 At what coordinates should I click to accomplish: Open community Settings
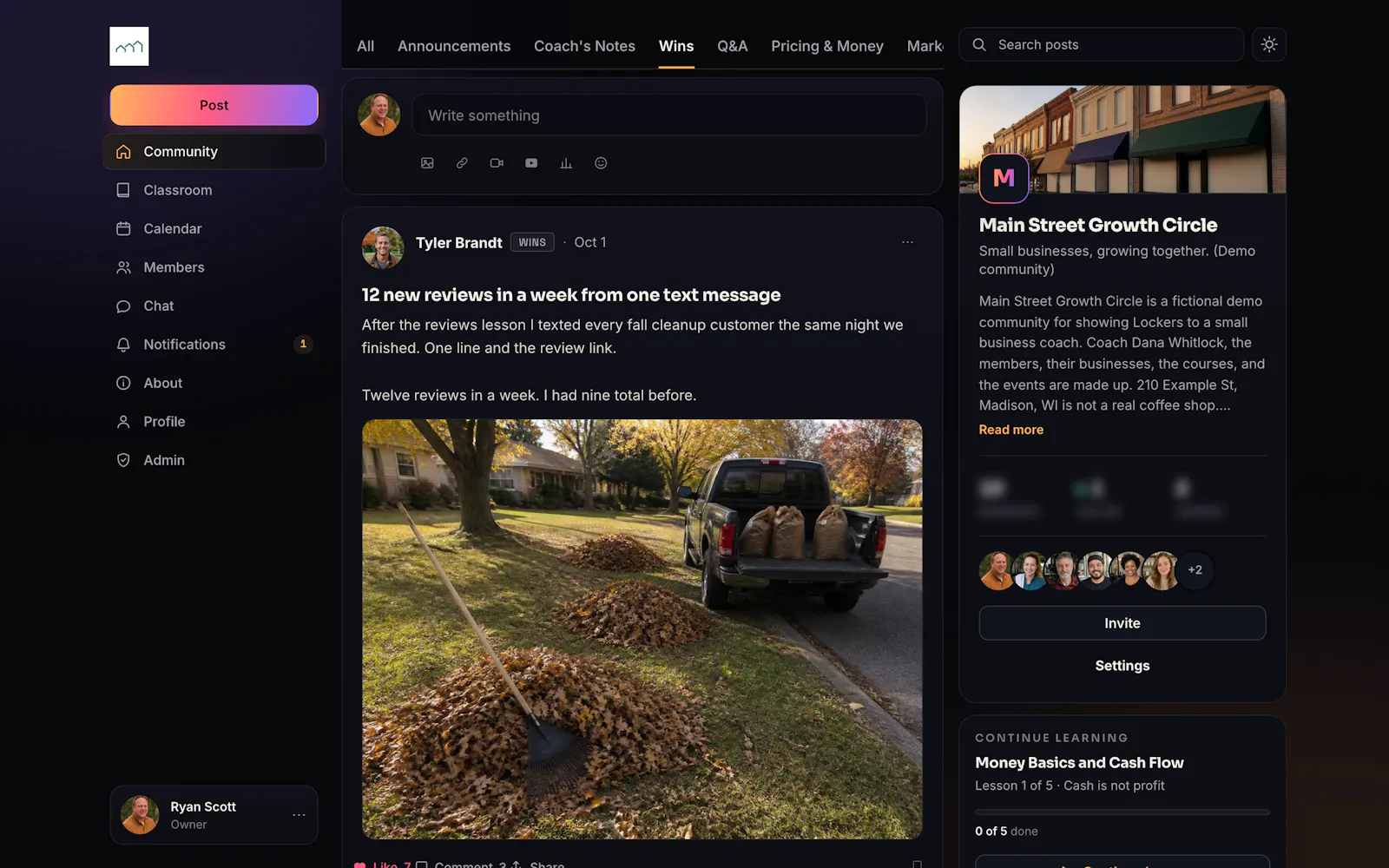[x=1122, y=666]
